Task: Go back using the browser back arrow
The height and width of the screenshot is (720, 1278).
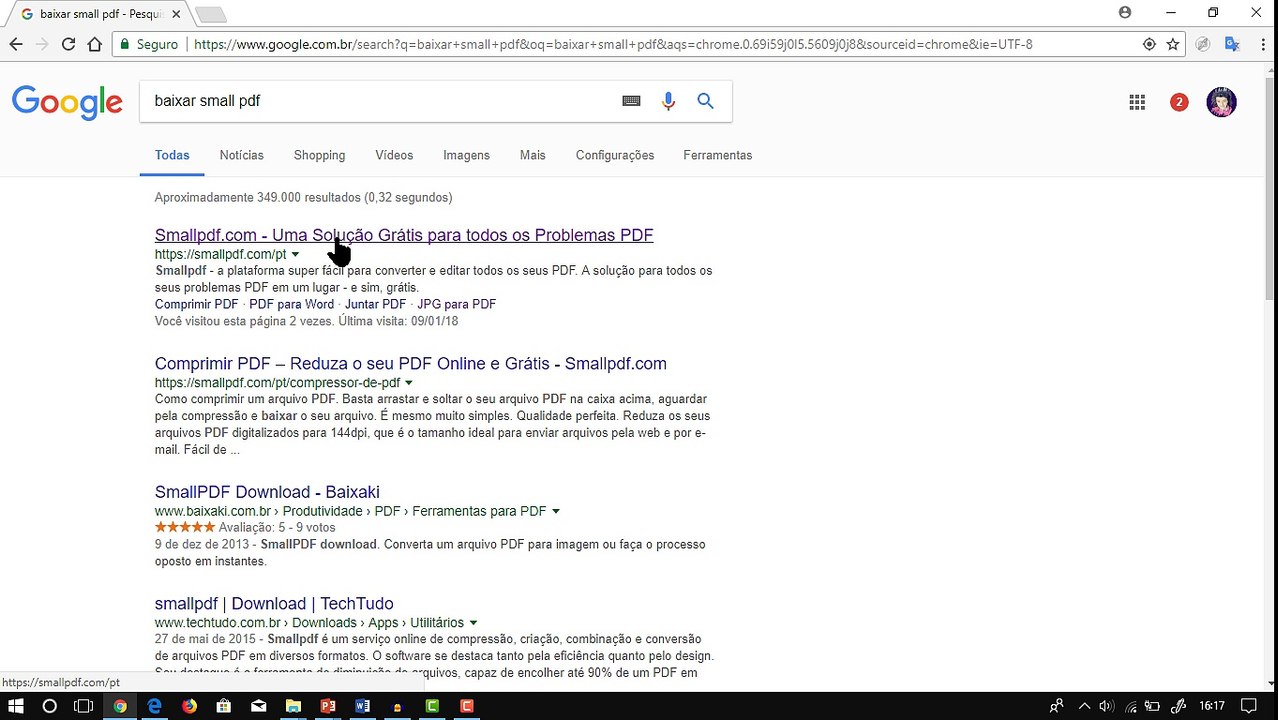Action: click(x=16, y=44)
